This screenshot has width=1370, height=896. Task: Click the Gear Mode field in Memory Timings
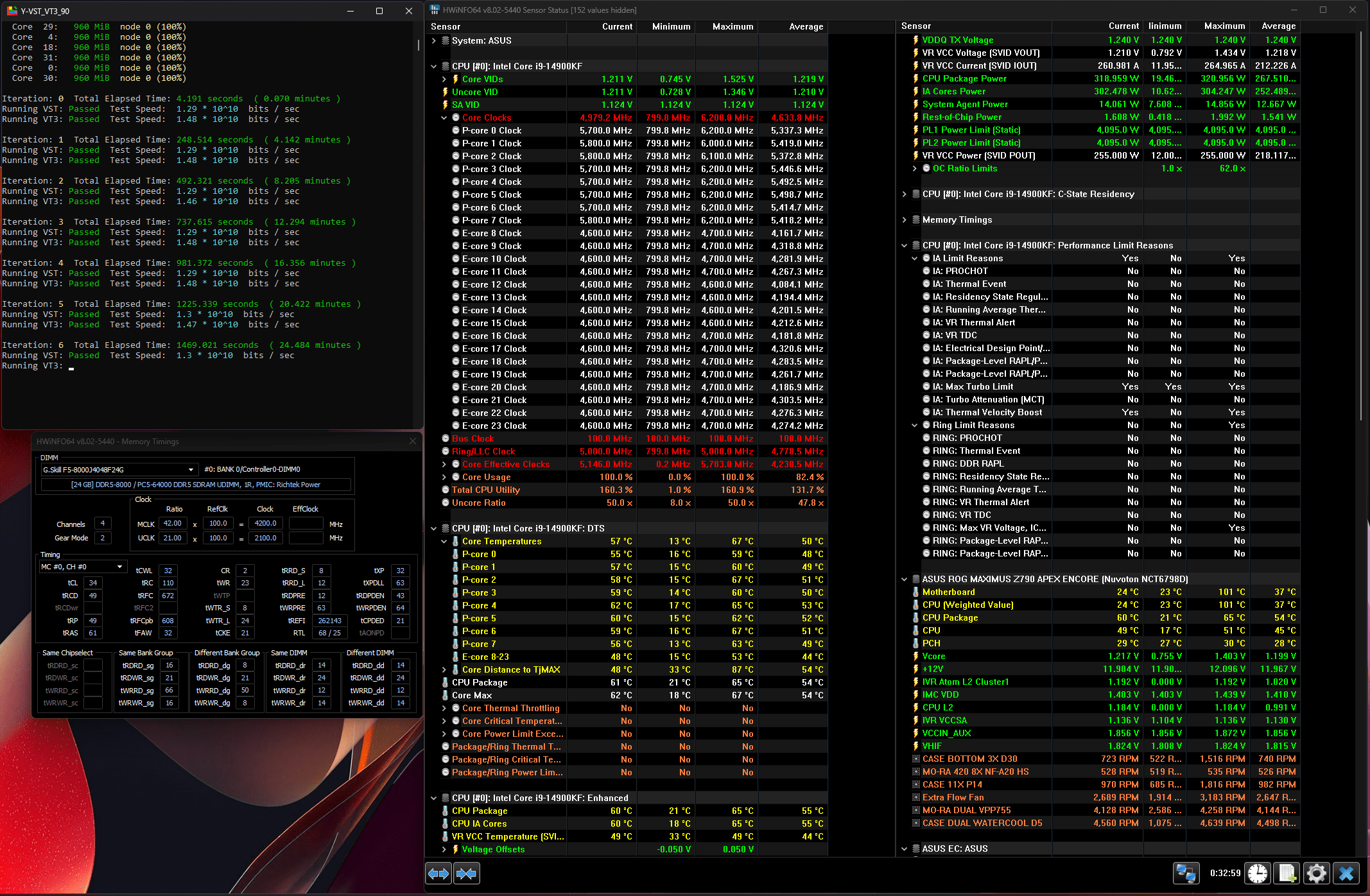tap(103, 538)
